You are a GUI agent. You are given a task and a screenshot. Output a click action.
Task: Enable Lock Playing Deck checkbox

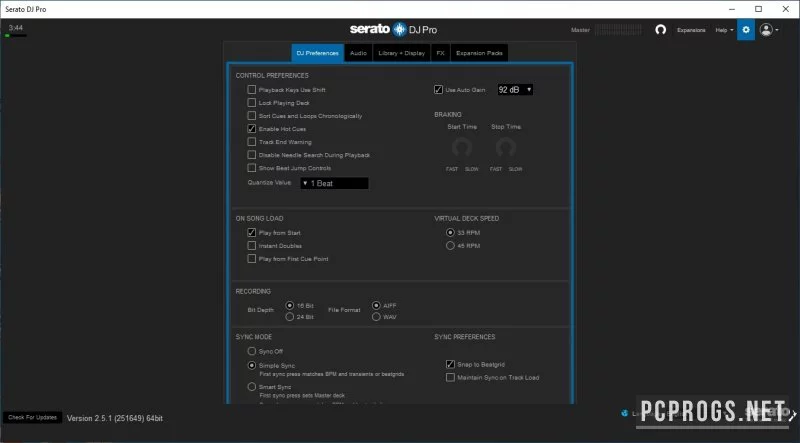[252, 103]
